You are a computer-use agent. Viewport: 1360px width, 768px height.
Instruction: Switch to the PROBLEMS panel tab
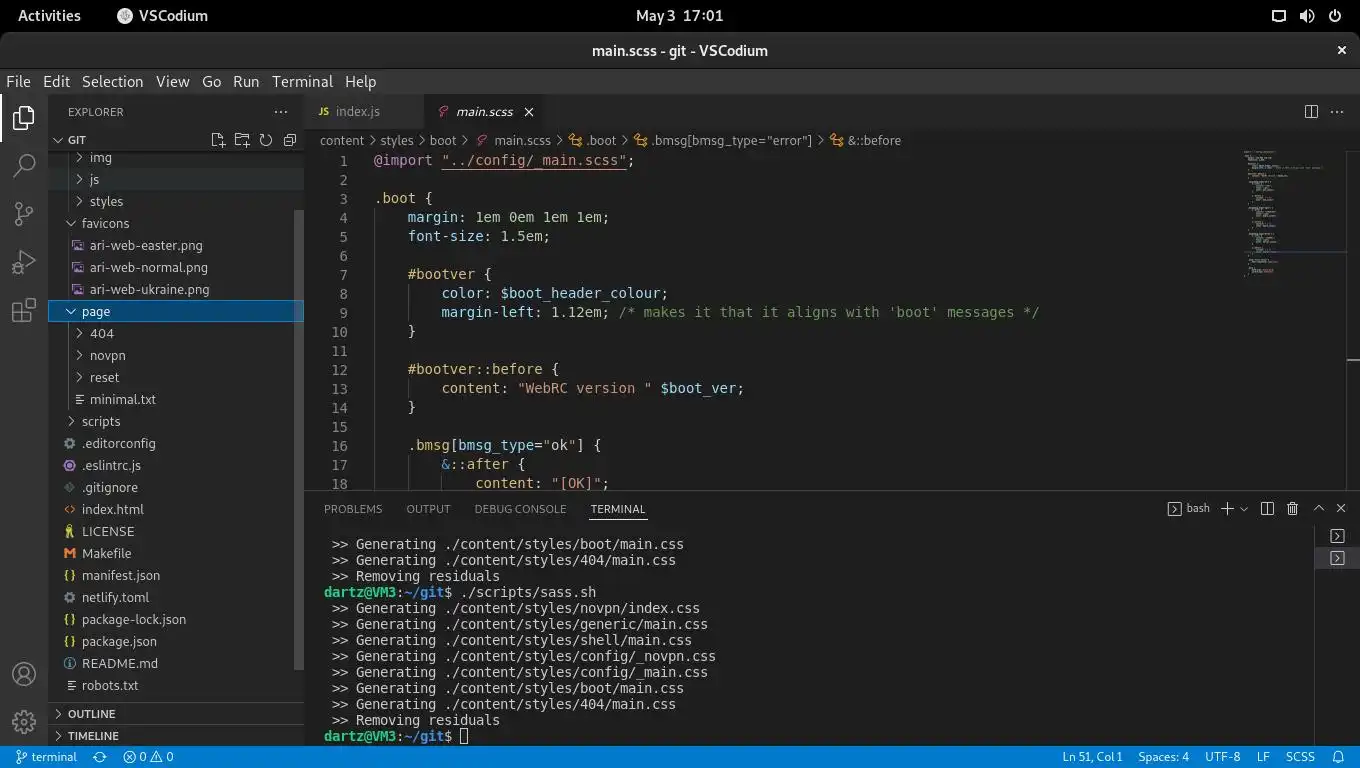tap(353, 509)
